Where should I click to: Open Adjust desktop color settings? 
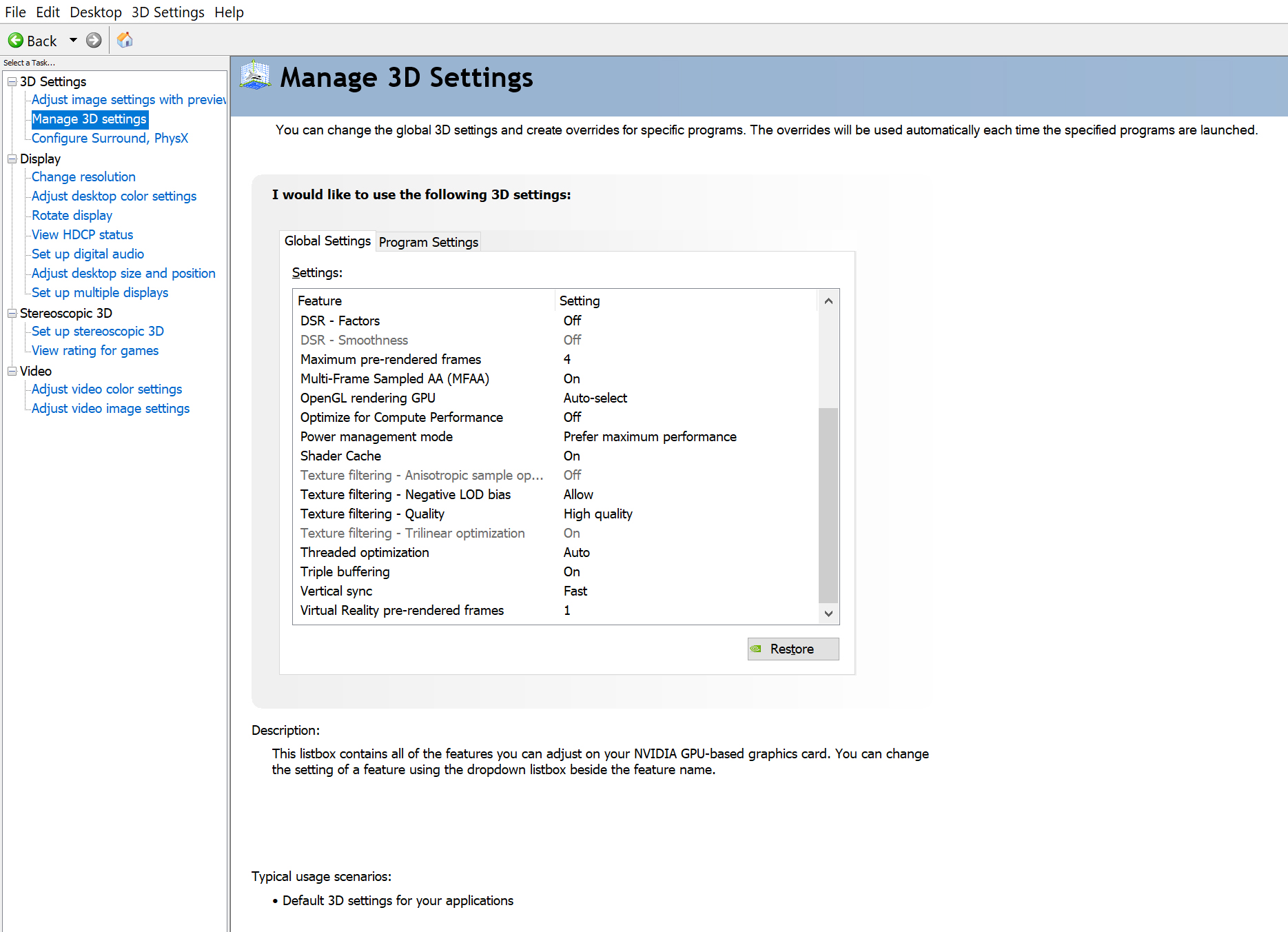114,196
